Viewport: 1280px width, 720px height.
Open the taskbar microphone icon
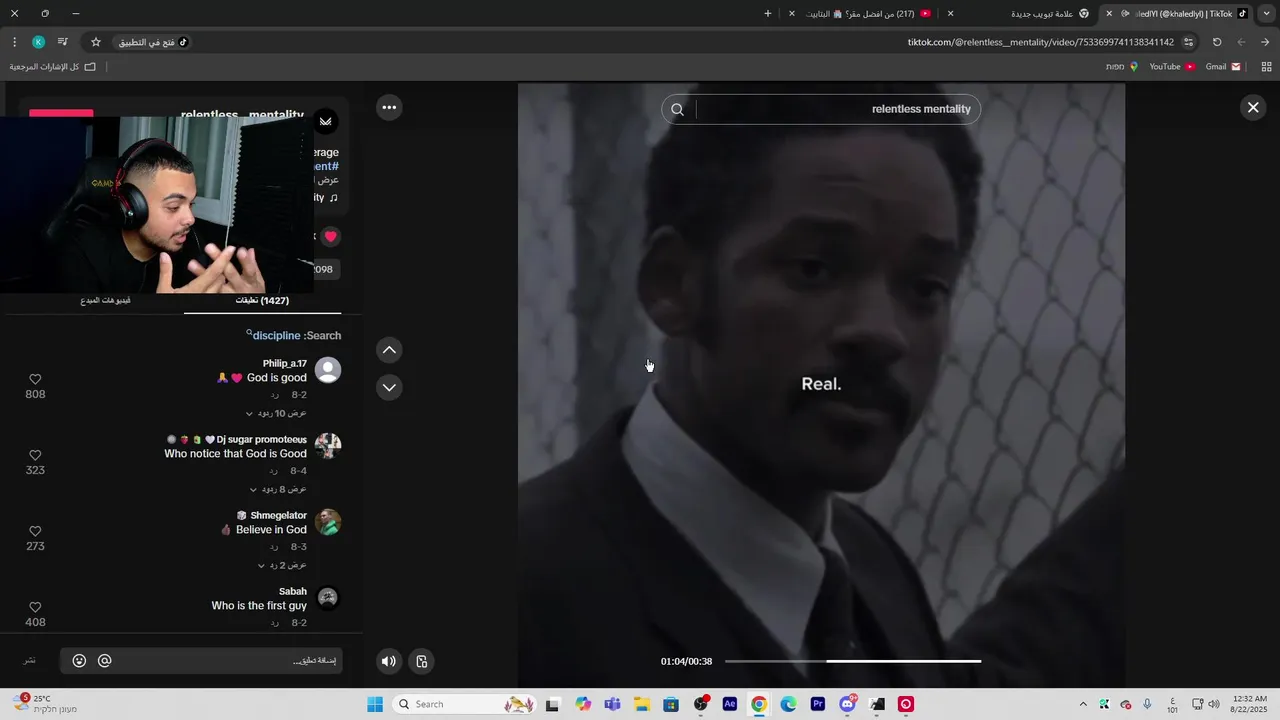tap(1147, 704)
